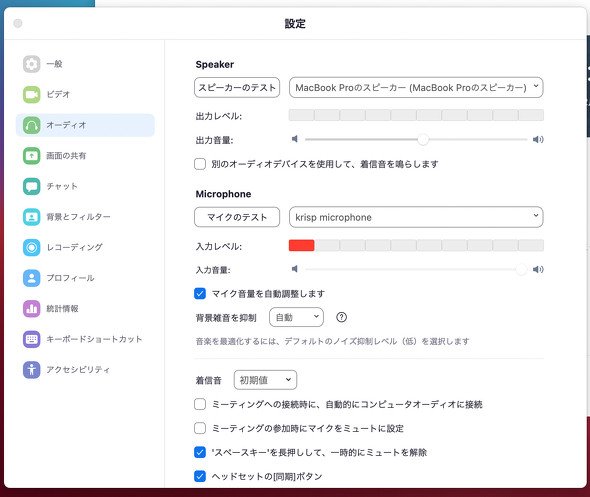Screen dimensions: 590x497
Task: Click the Microphone heading
Action: [x=223, y=194]
